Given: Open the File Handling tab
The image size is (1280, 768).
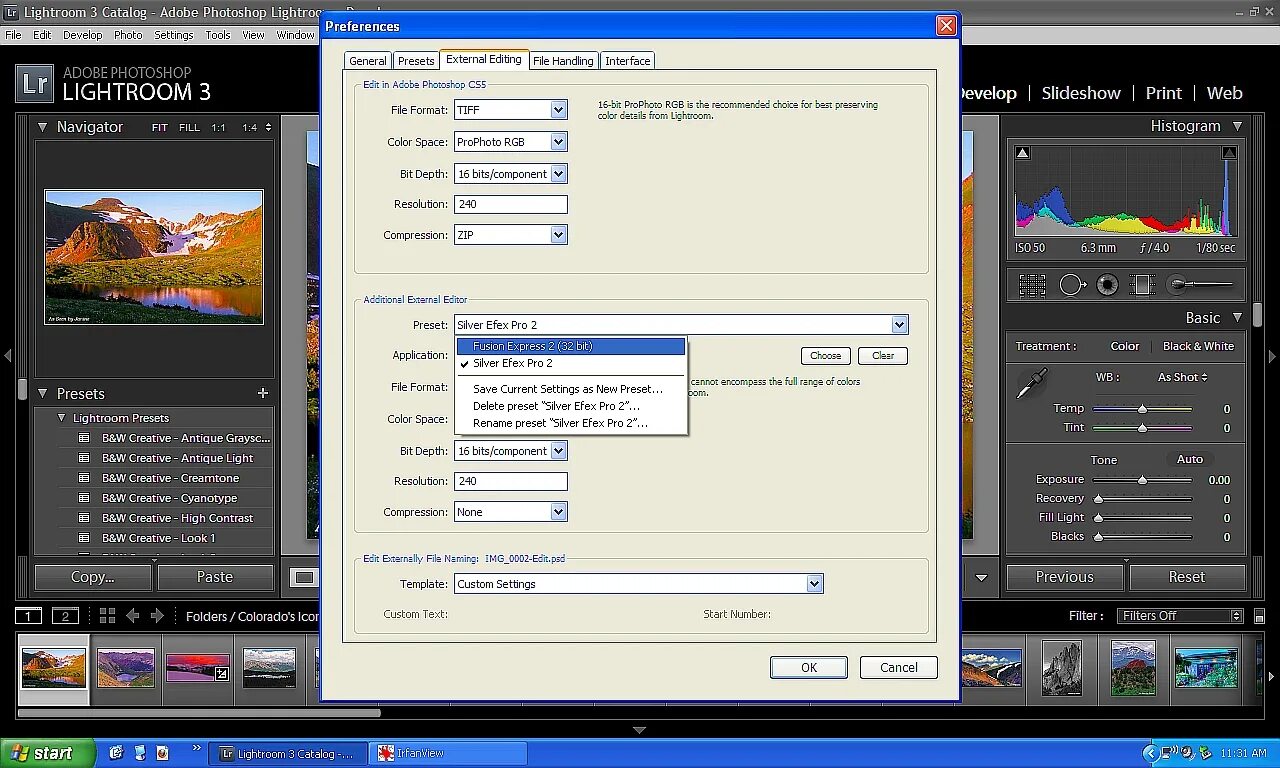Looking at the screenshot, I should coord(563,61).
